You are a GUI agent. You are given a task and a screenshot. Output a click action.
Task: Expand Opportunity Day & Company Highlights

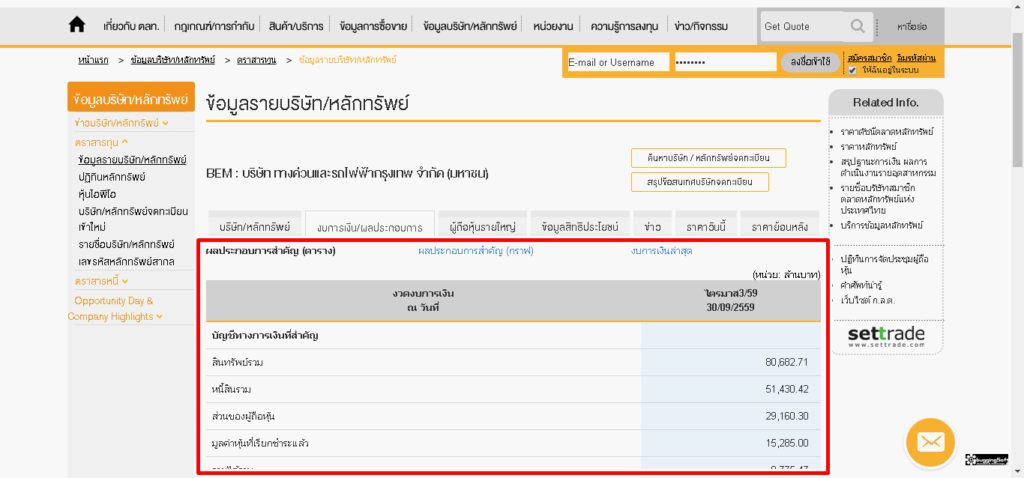(115, 309)
